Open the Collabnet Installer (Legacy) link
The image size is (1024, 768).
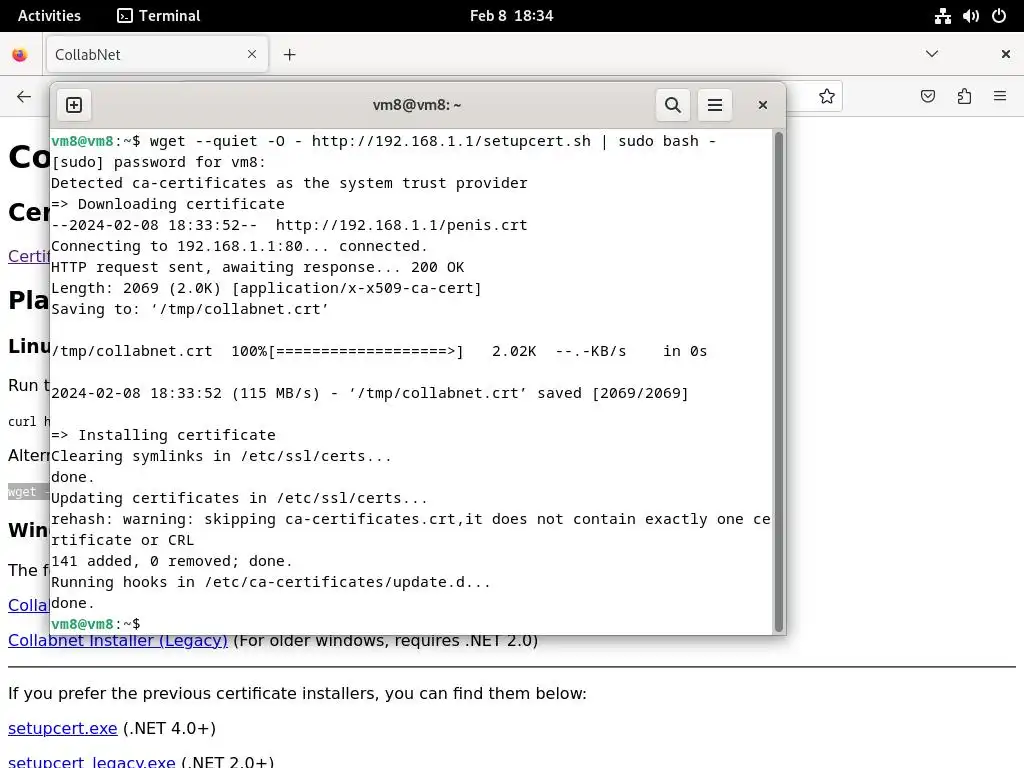pos(118,641)
